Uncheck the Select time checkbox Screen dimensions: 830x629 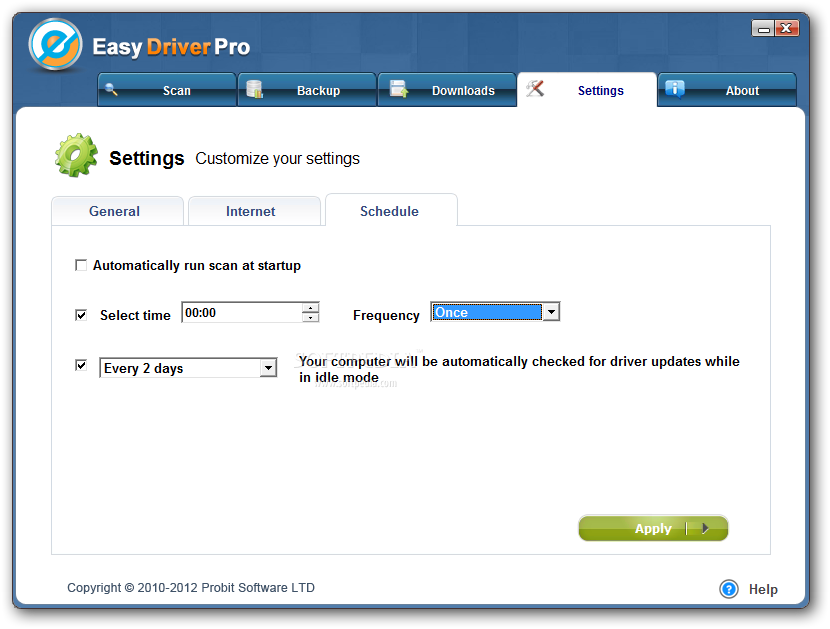(x=81, y=315)
